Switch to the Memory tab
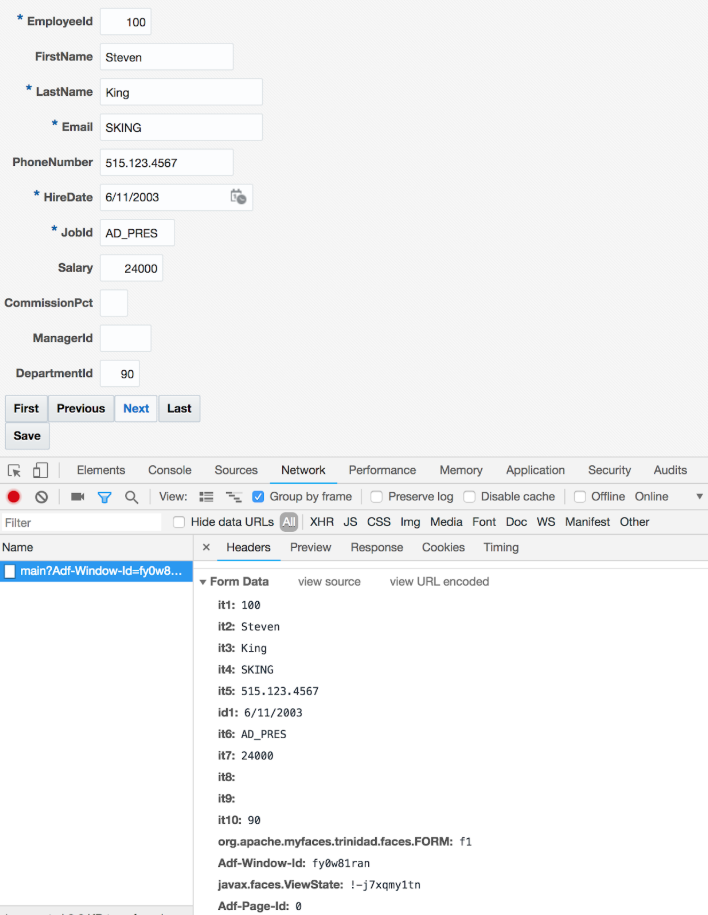Viewport: 708px width, 915px height. [x=461, y=470]
